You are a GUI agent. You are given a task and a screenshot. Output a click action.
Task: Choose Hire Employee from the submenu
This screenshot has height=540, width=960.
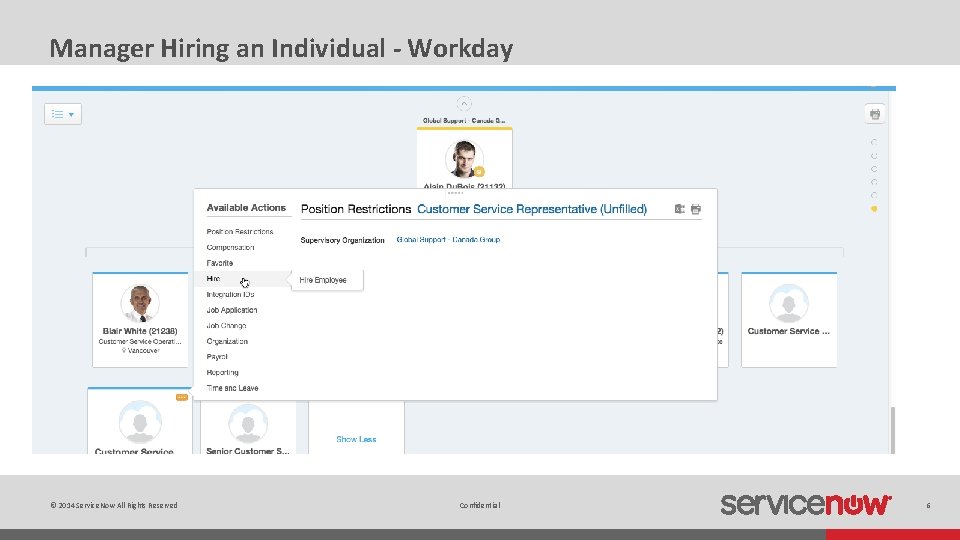tap(323, 280)
